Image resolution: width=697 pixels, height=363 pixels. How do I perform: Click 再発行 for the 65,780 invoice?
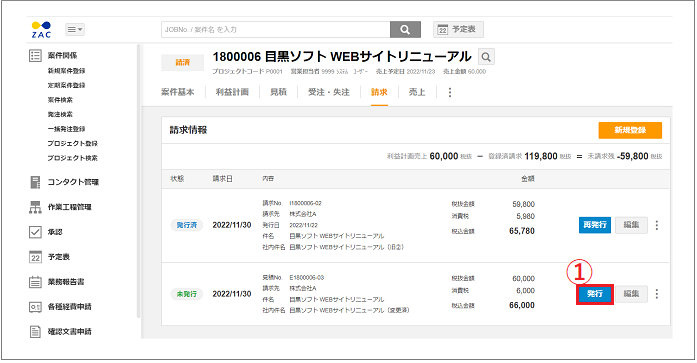pos(595,225)
